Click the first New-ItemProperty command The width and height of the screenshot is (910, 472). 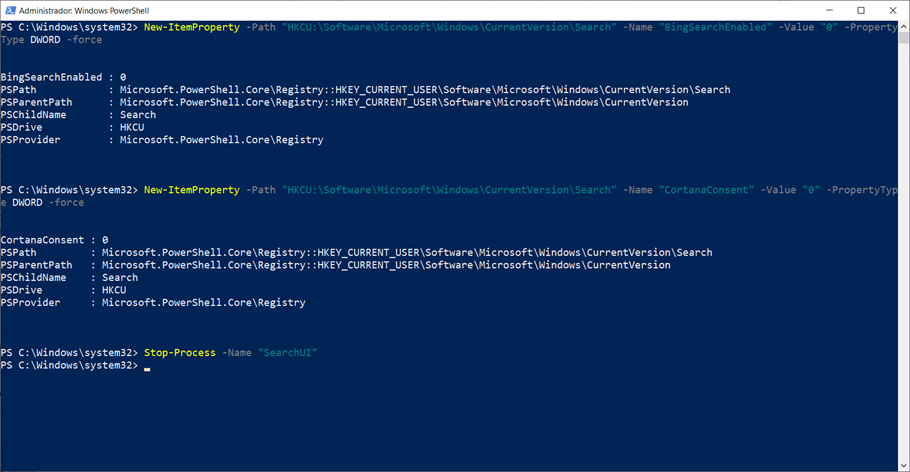tap(192, 27)
